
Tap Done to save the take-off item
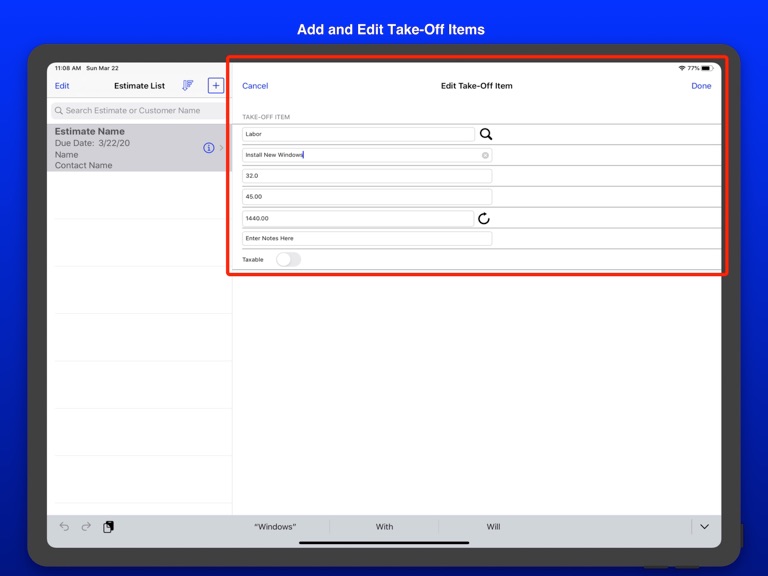701,86
